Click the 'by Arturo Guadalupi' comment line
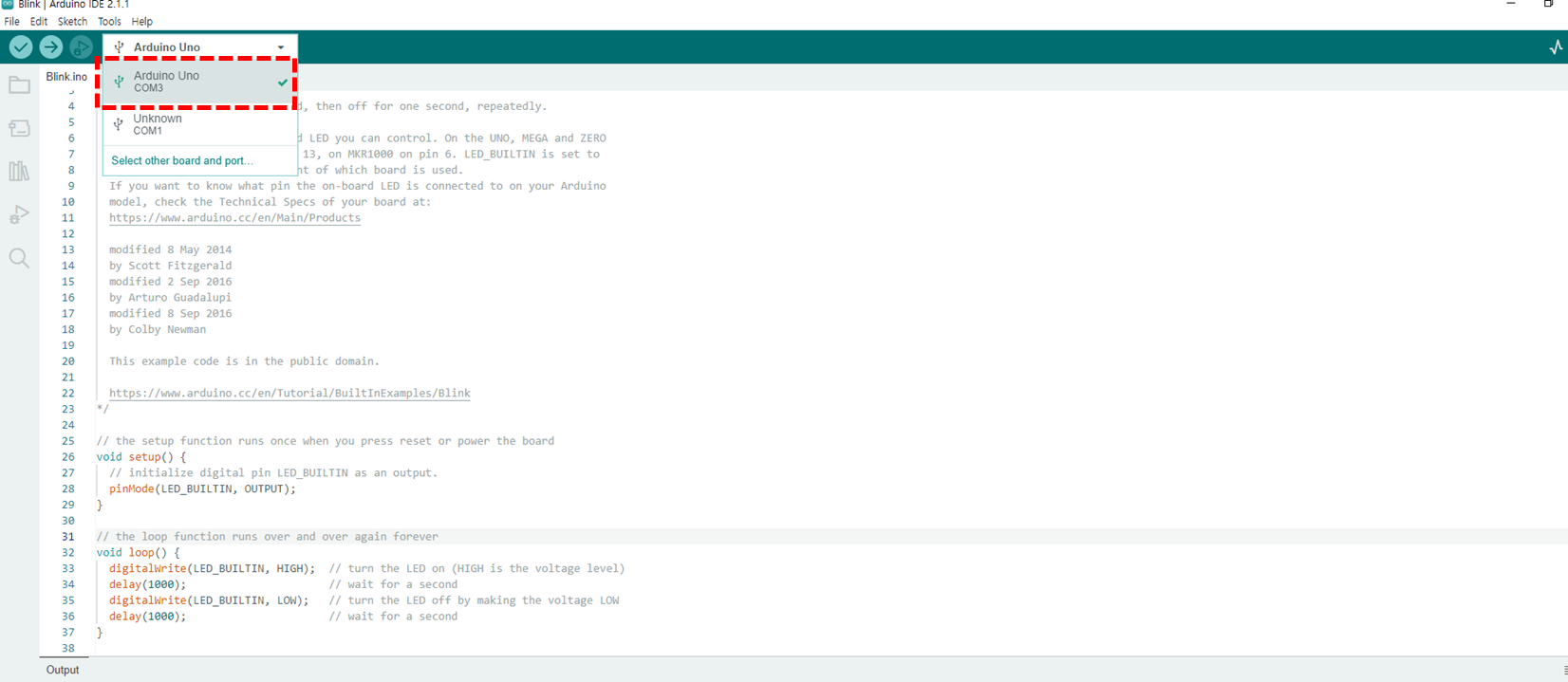Screen dimensions: 1568x682 click(170, 297)
